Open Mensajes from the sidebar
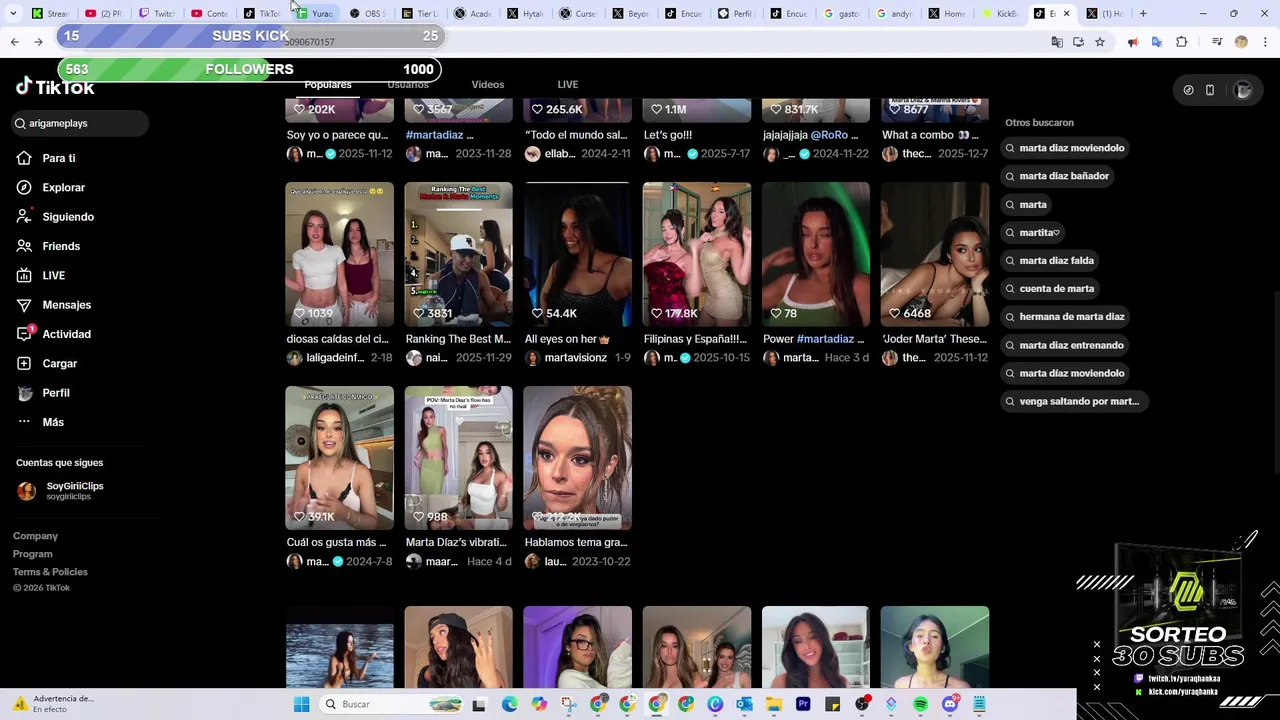Viewport: 1280px width, 720px height. [x=66, y=305]
